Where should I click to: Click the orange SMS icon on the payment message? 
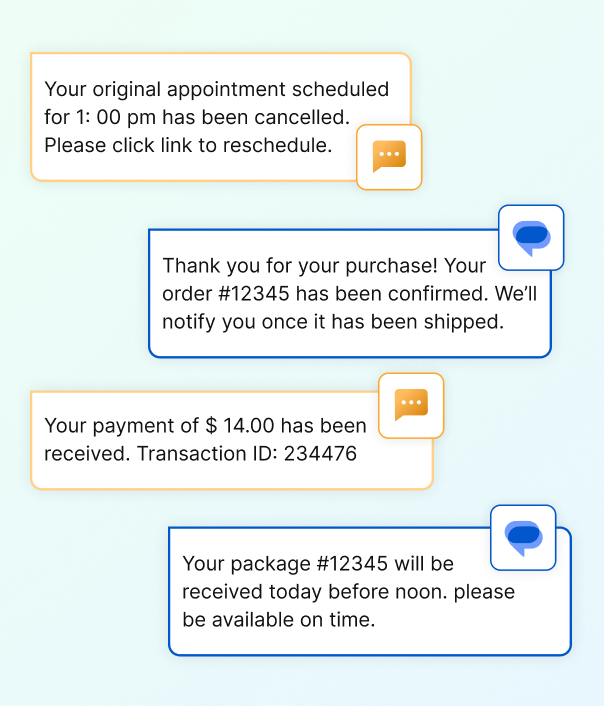click(411, 405)
